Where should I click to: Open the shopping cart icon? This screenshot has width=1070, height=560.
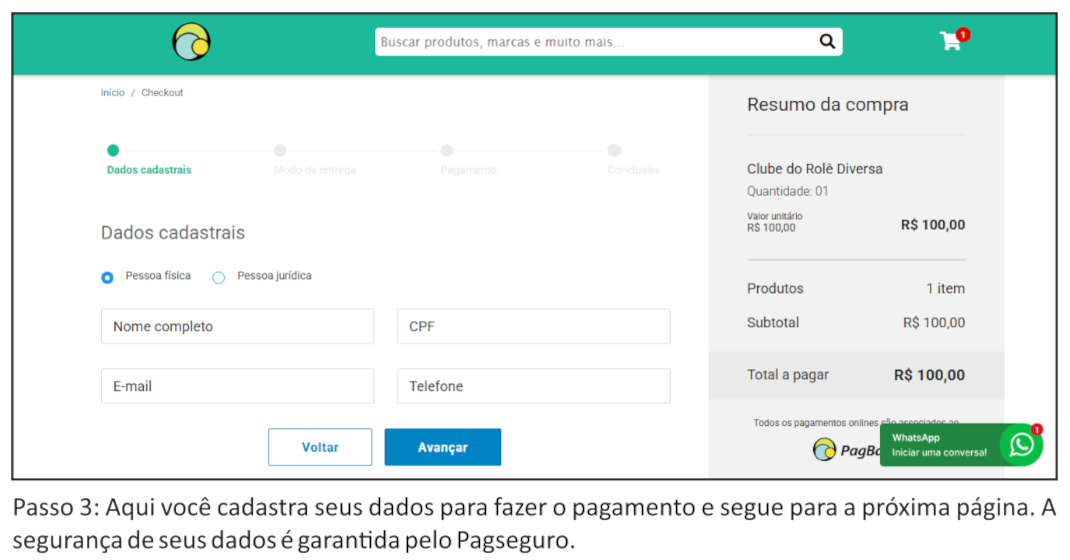[950, 41]
